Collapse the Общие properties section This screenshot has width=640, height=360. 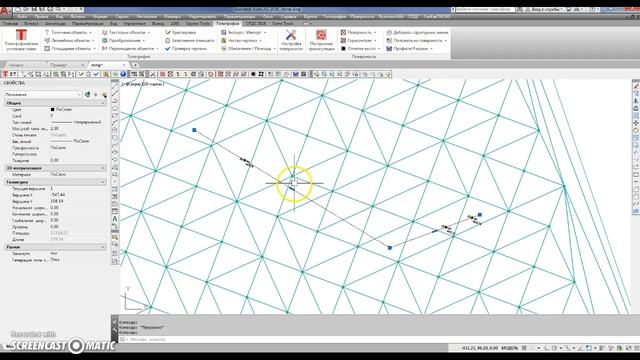(x=102, y=103)
